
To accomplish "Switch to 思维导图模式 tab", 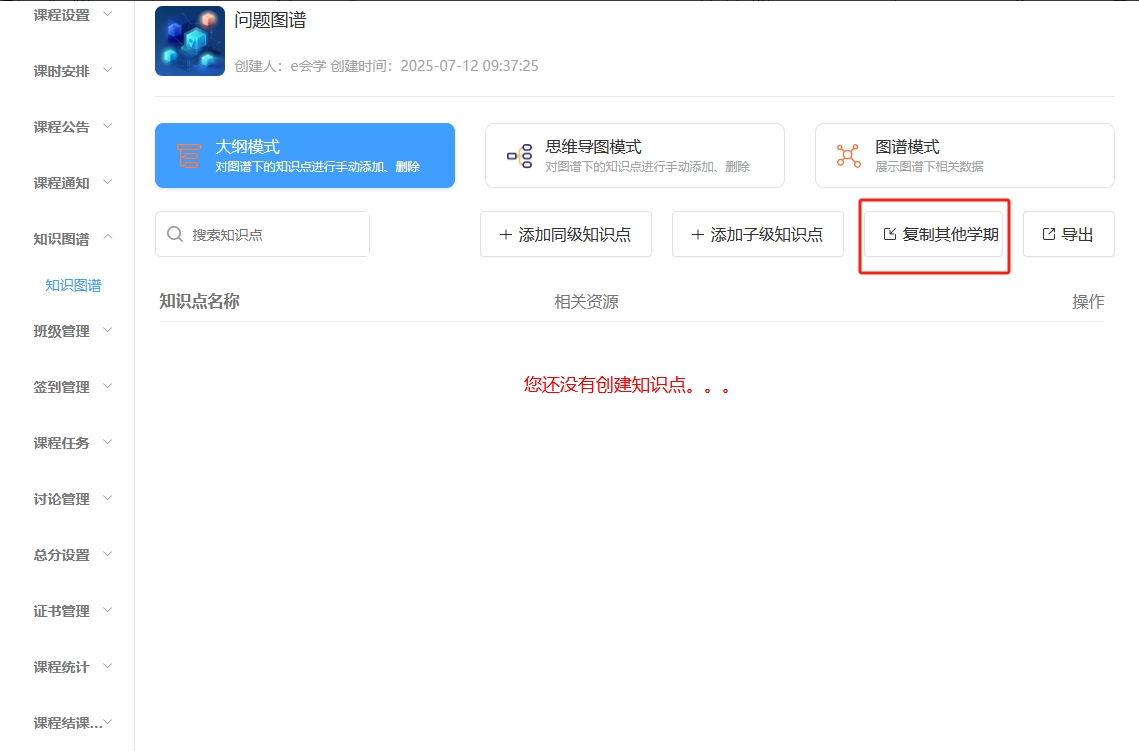I will pos(634,155).
